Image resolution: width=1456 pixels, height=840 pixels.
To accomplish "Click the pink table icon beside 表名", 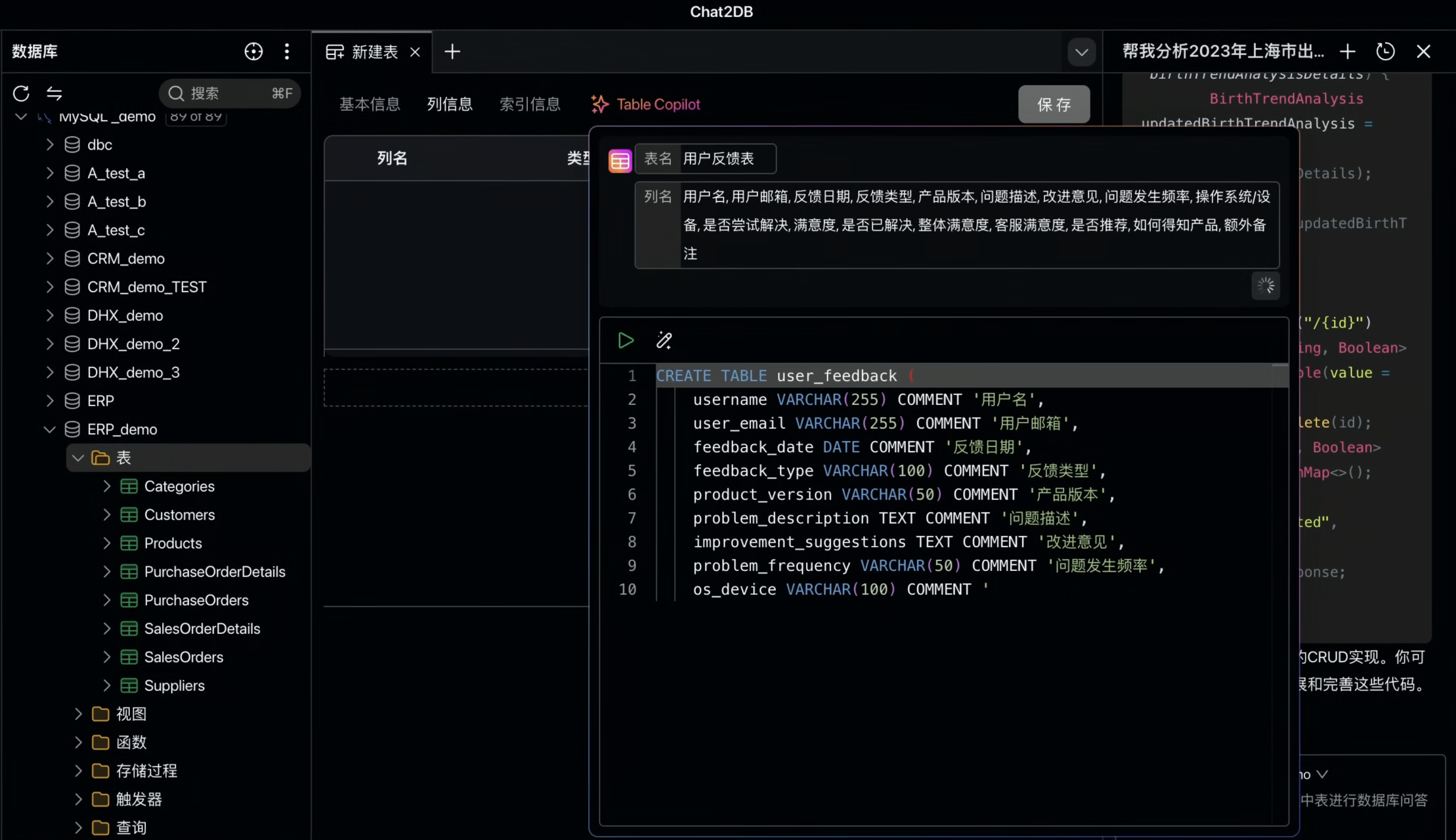I will click(620, 159).
